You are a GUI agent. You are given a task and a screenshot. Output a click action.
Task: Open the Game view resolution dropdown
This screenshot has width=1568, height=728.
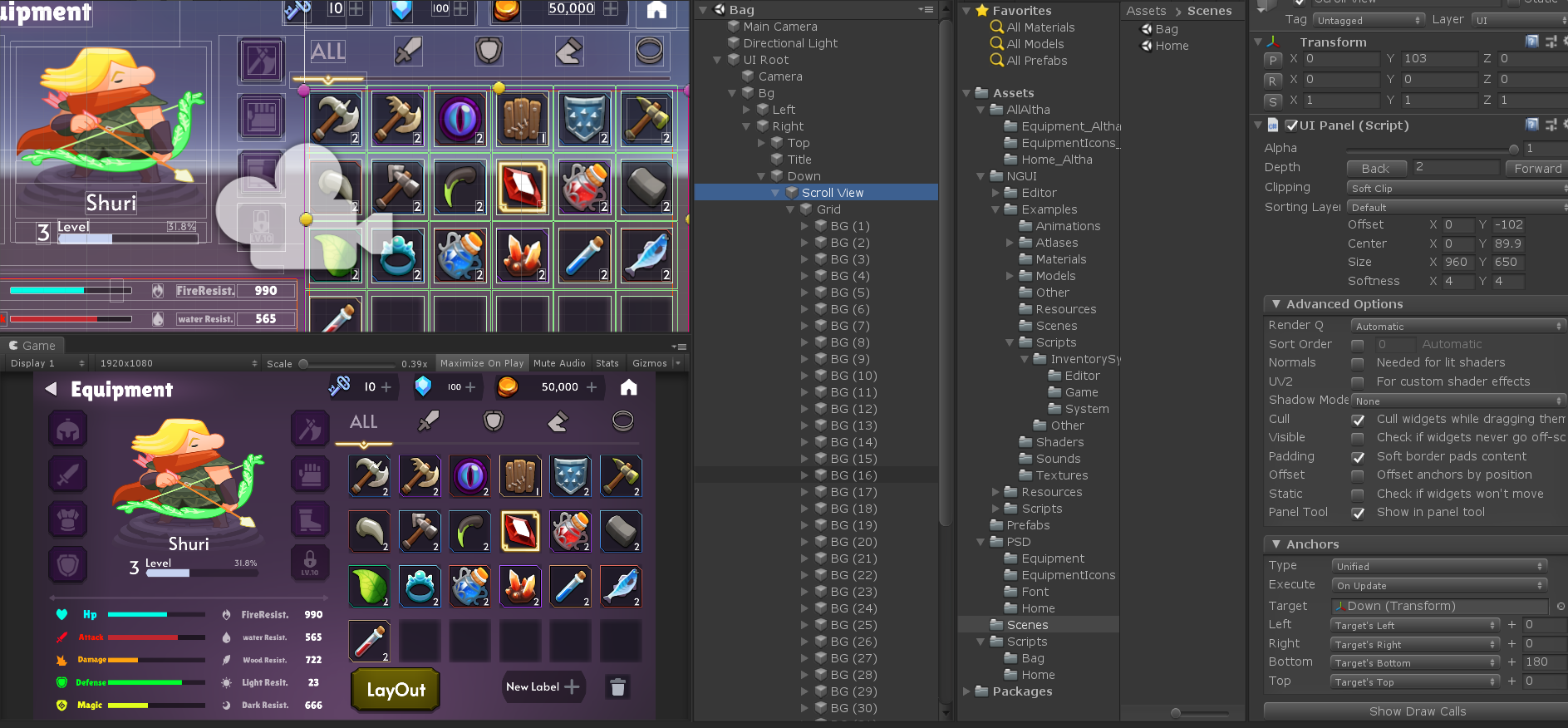click(x=179, y=363)
